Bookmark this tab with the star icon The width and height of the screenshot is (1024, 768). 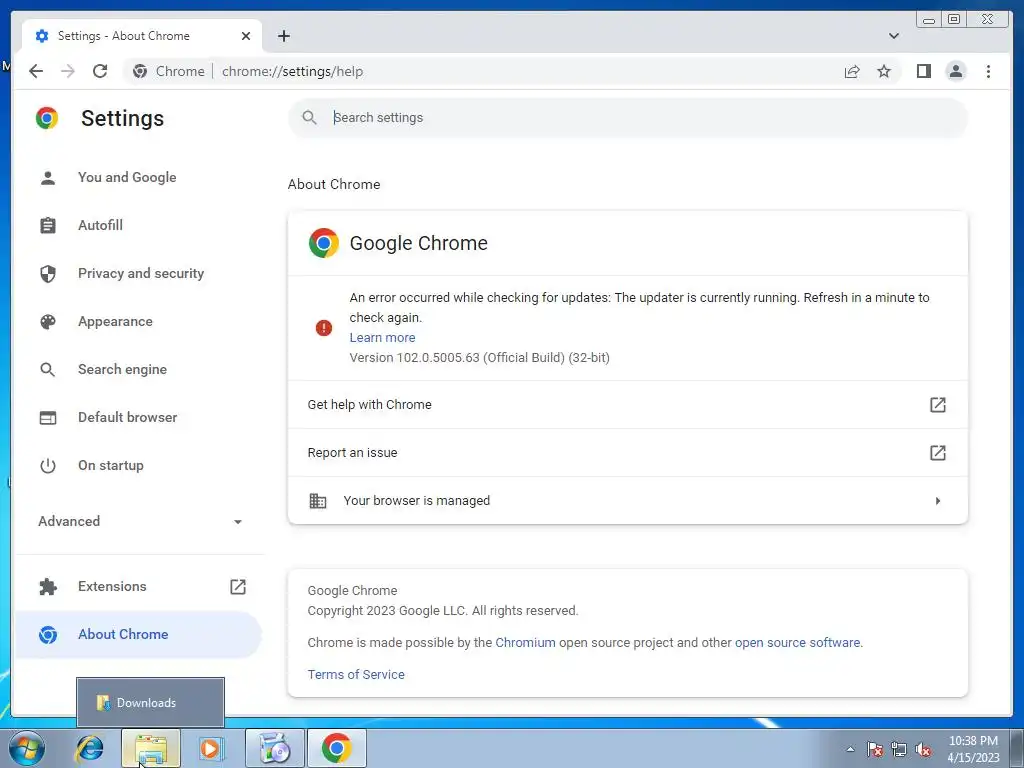pyautogui.click(x=884, y=71)
